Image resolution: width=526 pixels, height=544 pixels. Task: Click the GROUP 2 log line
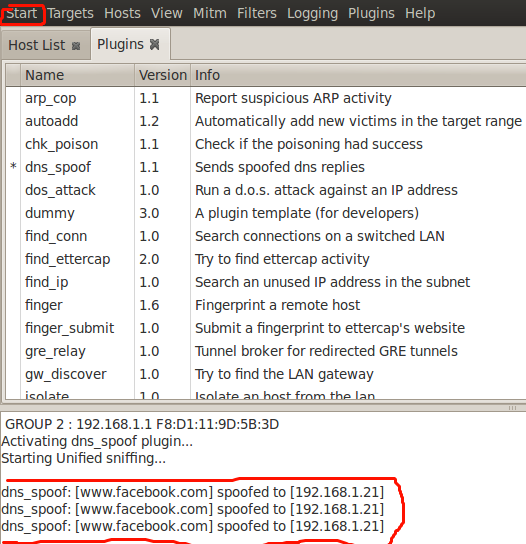(x=142, y=424)
